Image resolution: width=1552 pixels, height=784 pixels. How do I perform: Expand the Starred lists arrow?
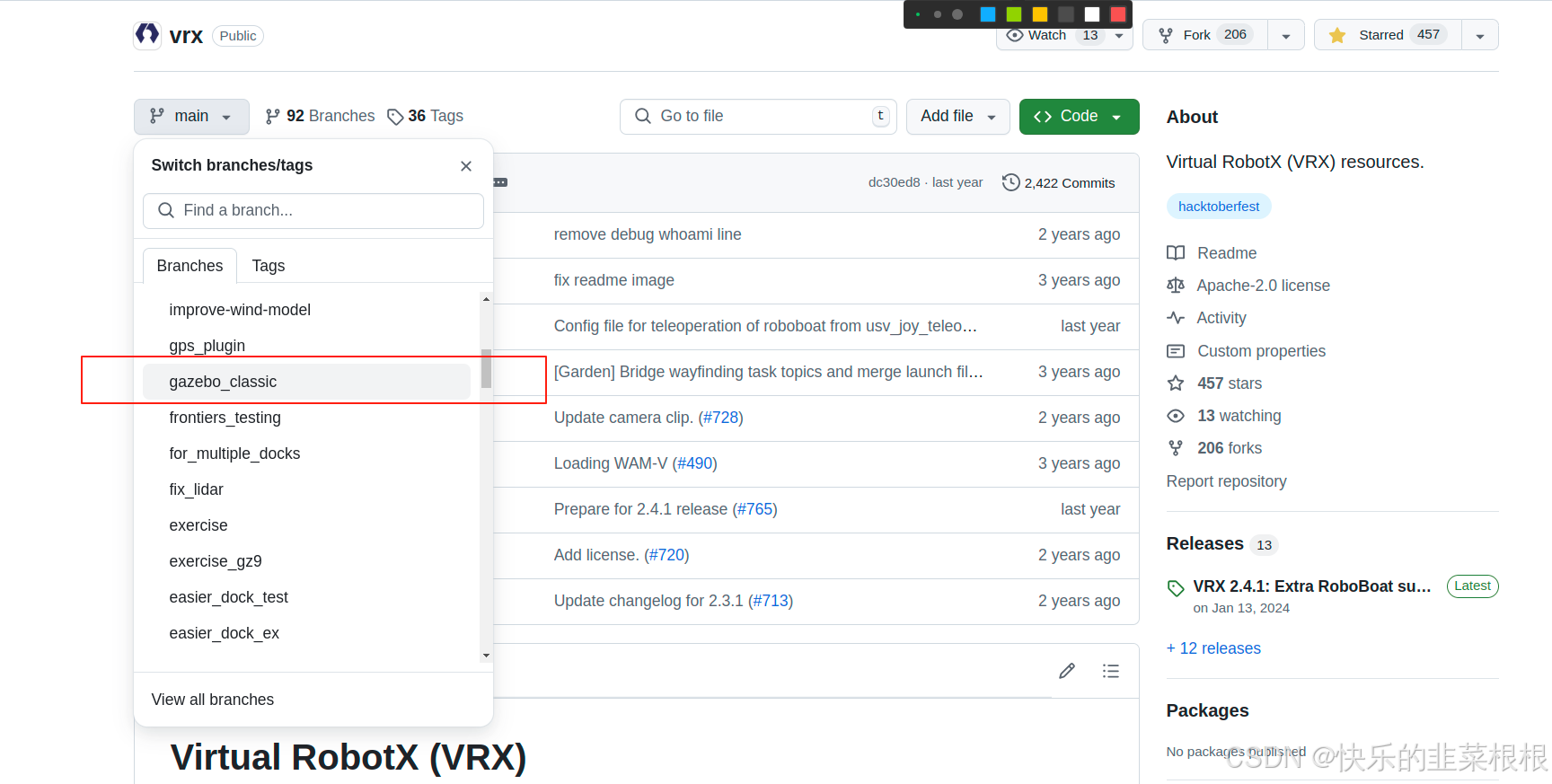pos(1480,36)
